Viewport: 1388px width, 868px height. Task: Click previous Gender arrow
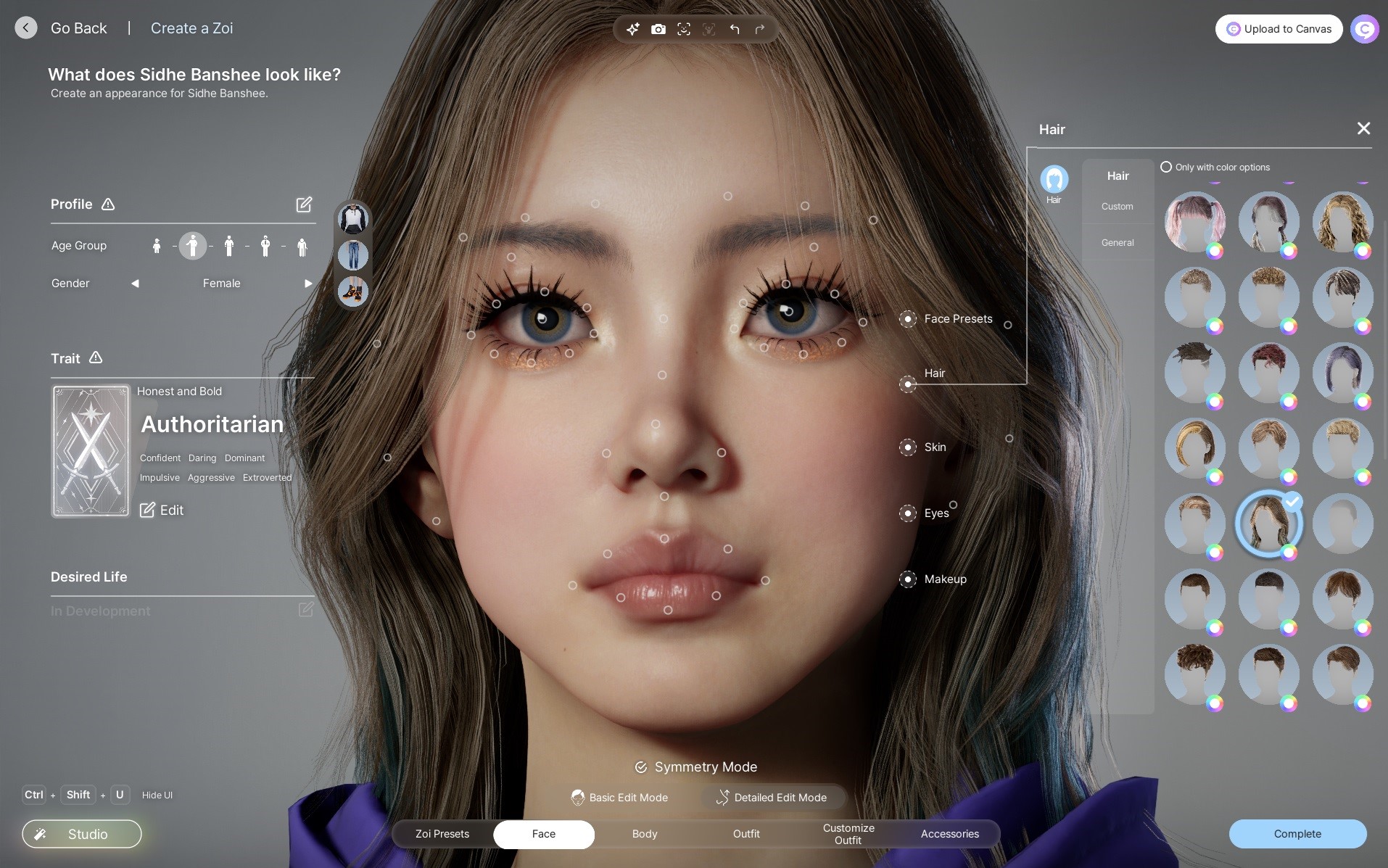point(135,284)
